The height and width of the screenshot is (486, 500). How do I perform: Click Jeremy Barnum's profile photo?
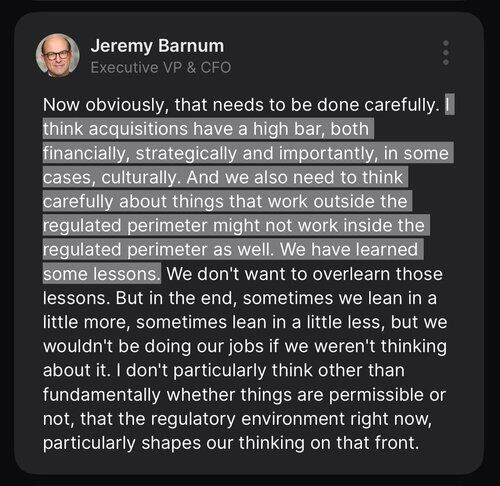click(58, 55)
